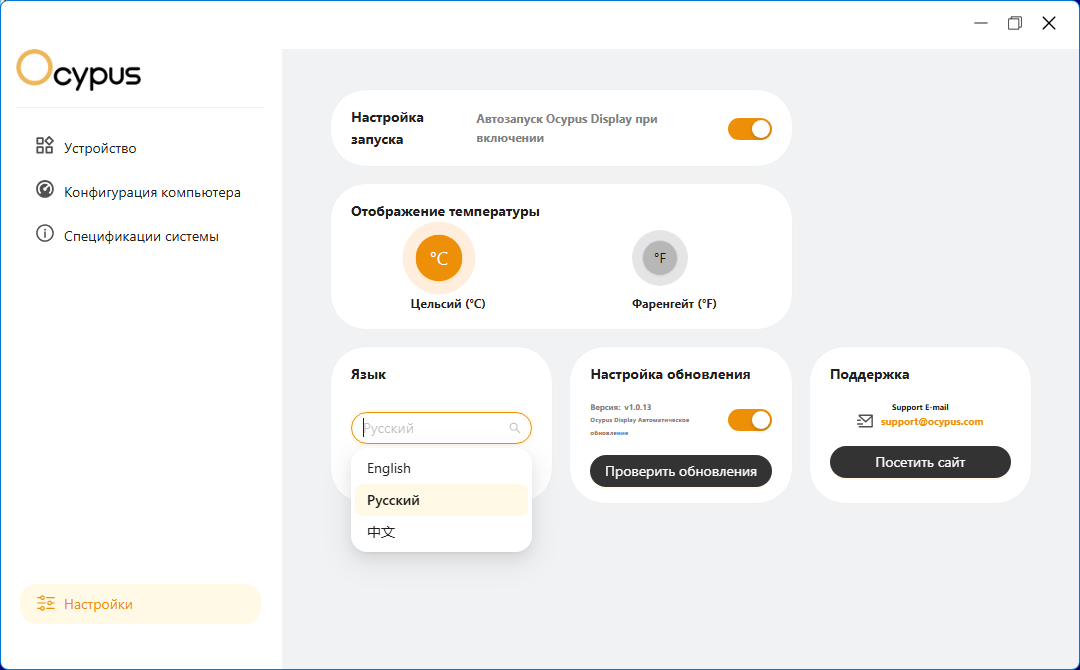Click the magnifier icon in language field

pos(515,428)
